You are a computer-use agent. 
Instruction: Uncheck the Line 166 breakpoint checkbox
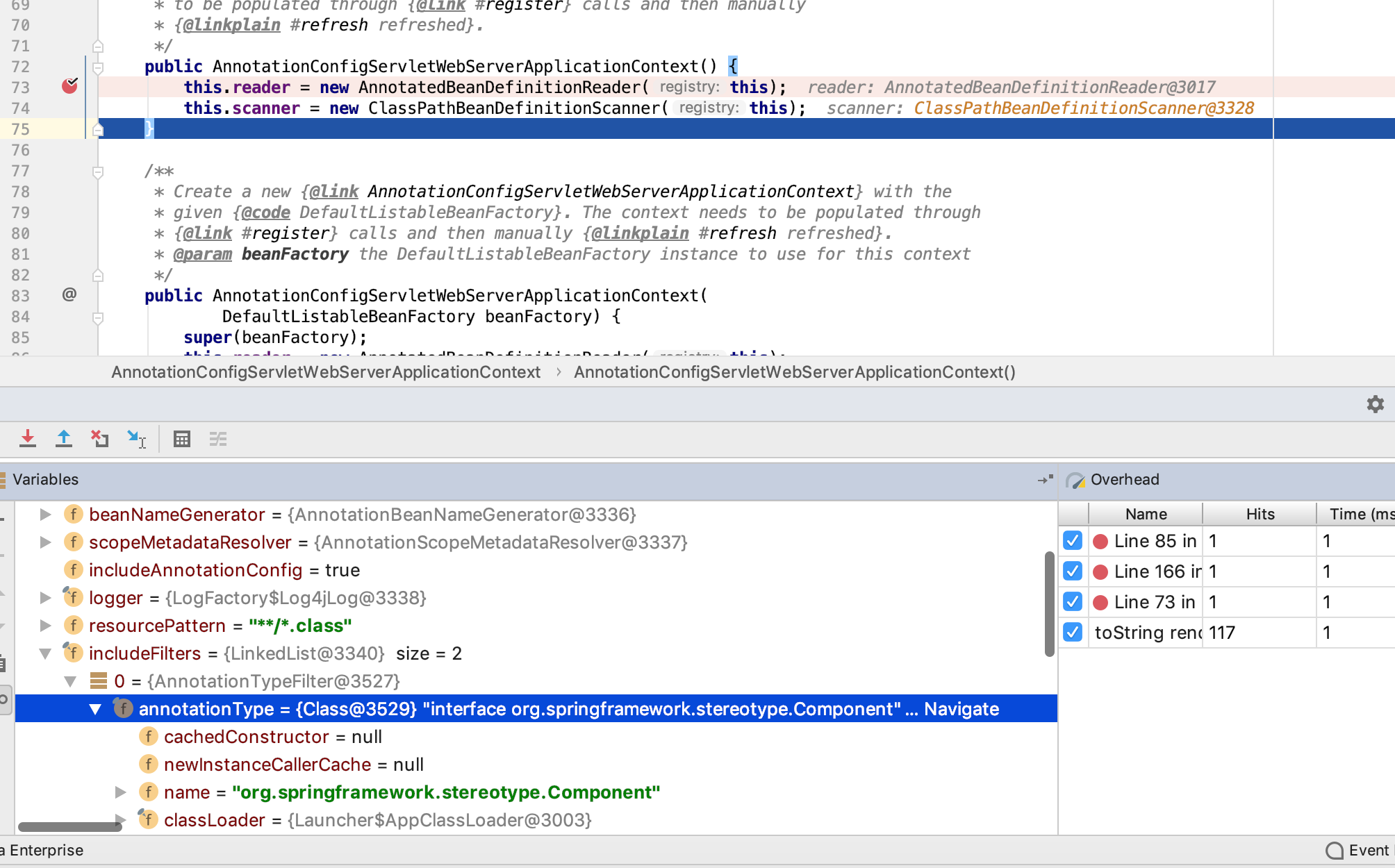1073,571
